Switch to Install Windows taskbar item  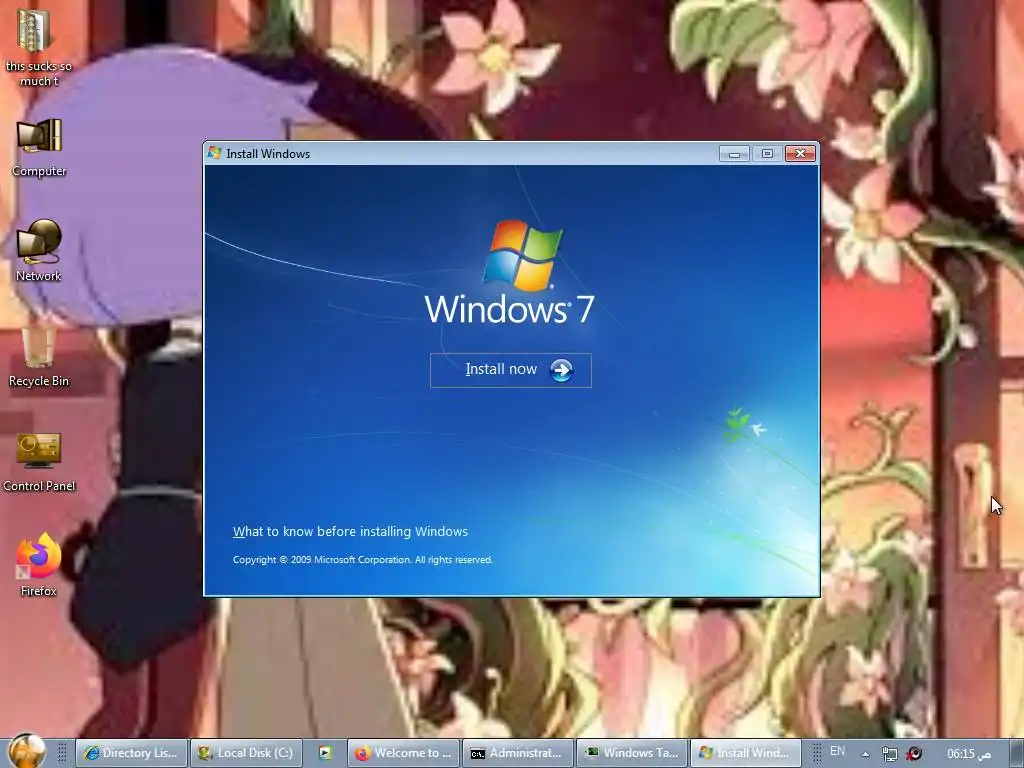[x=746, y=753]
